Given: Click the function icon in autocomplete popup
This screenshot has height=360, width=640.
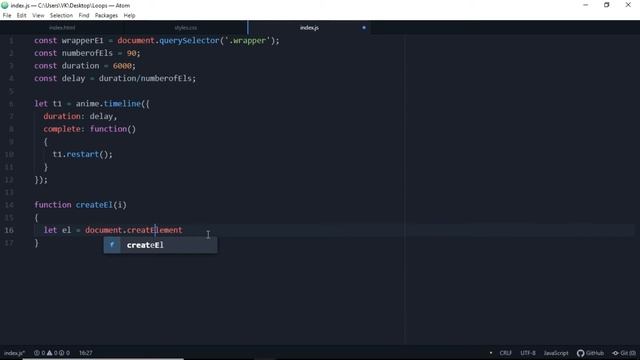Looking at the screenshot, I should pyautogui.click(x=112, y=245).
